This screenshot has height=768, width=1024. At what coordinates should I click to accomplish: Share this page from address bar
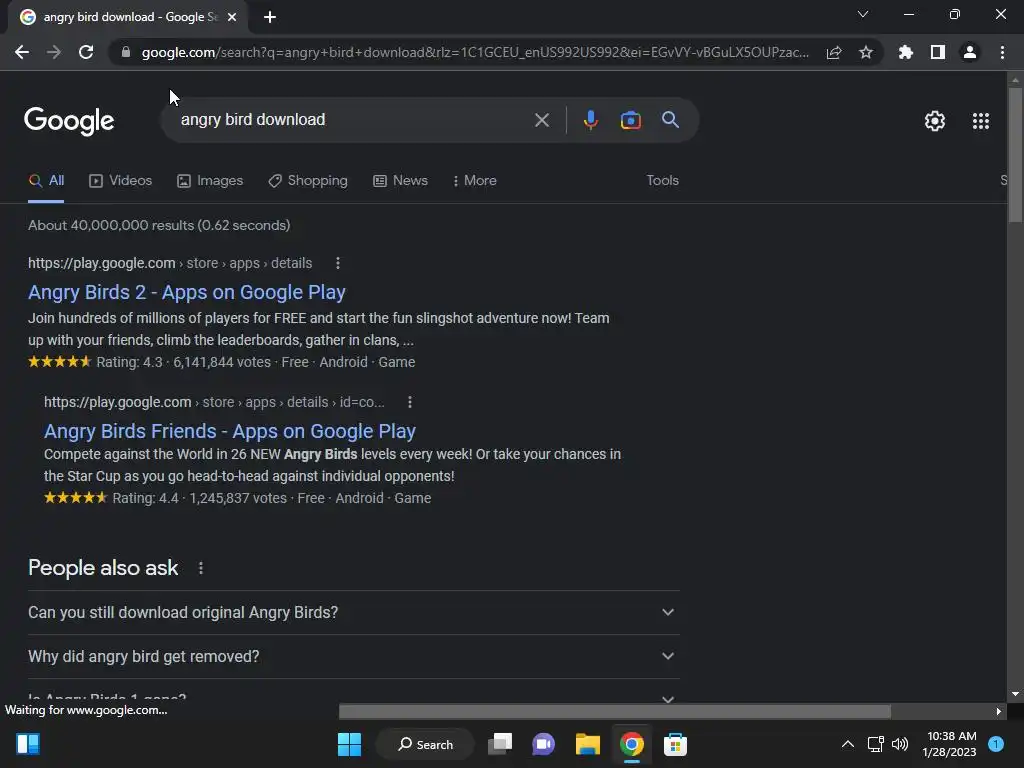[834, 52]
